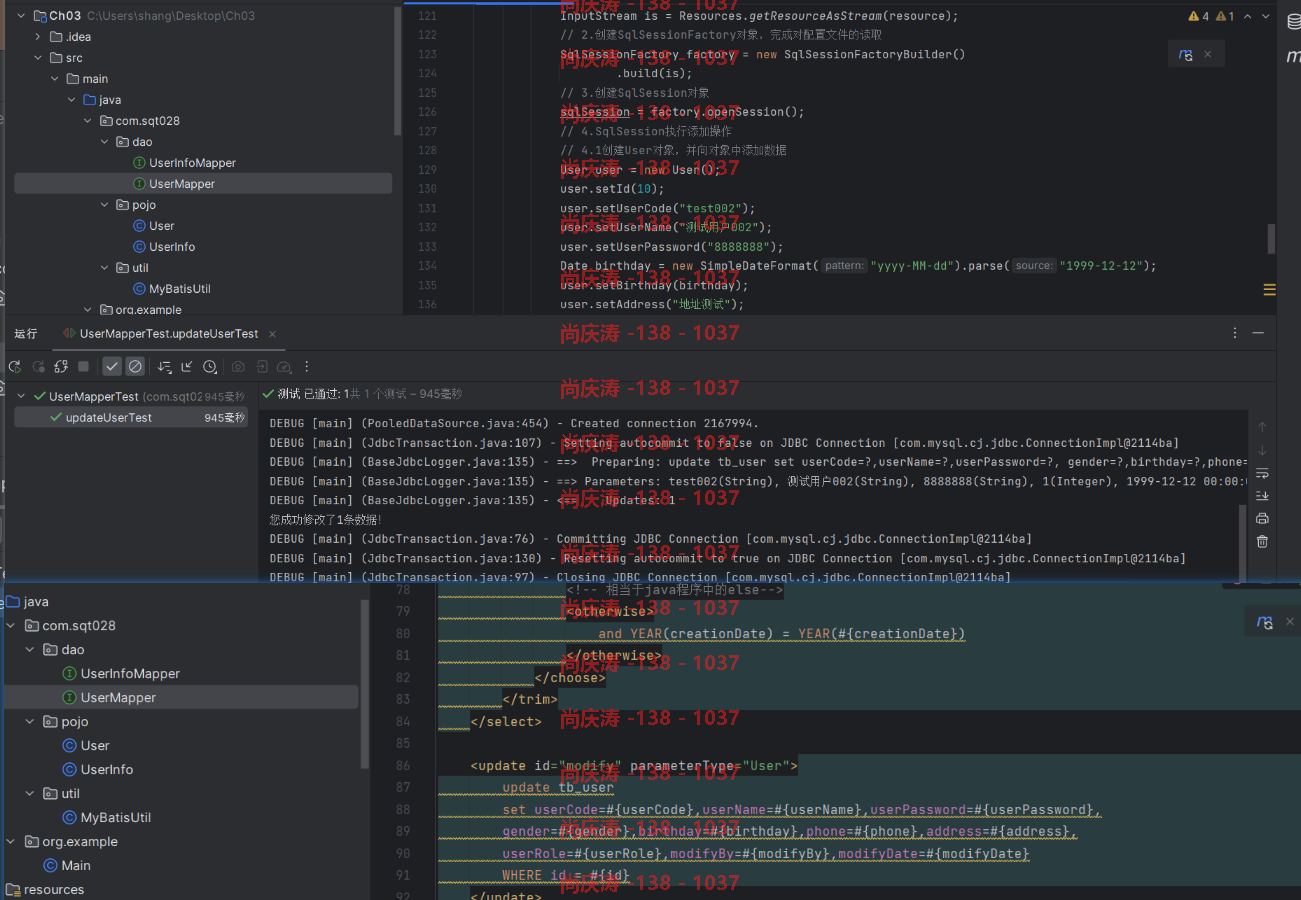Go to previous highlighted problem chevron

[1245, 16]
